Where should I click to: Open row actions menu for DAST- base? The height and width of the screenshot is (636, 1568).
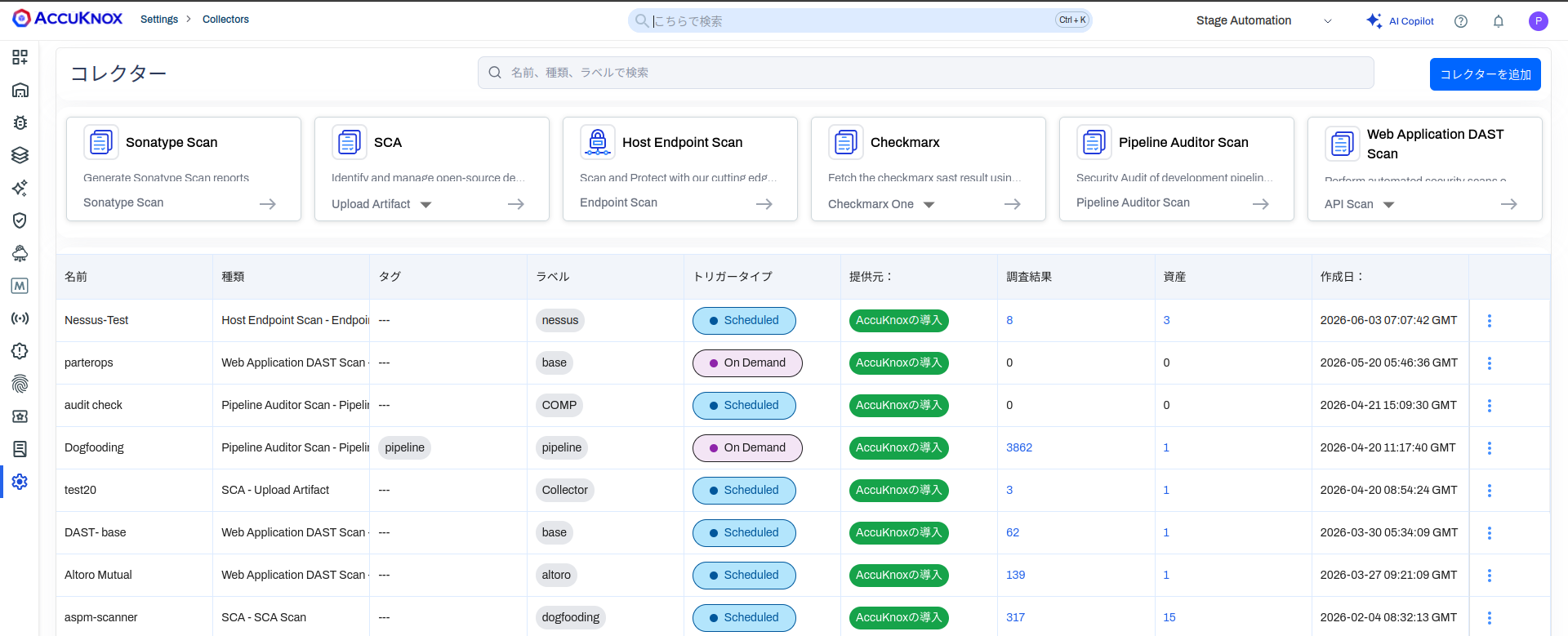[1490, 533]
